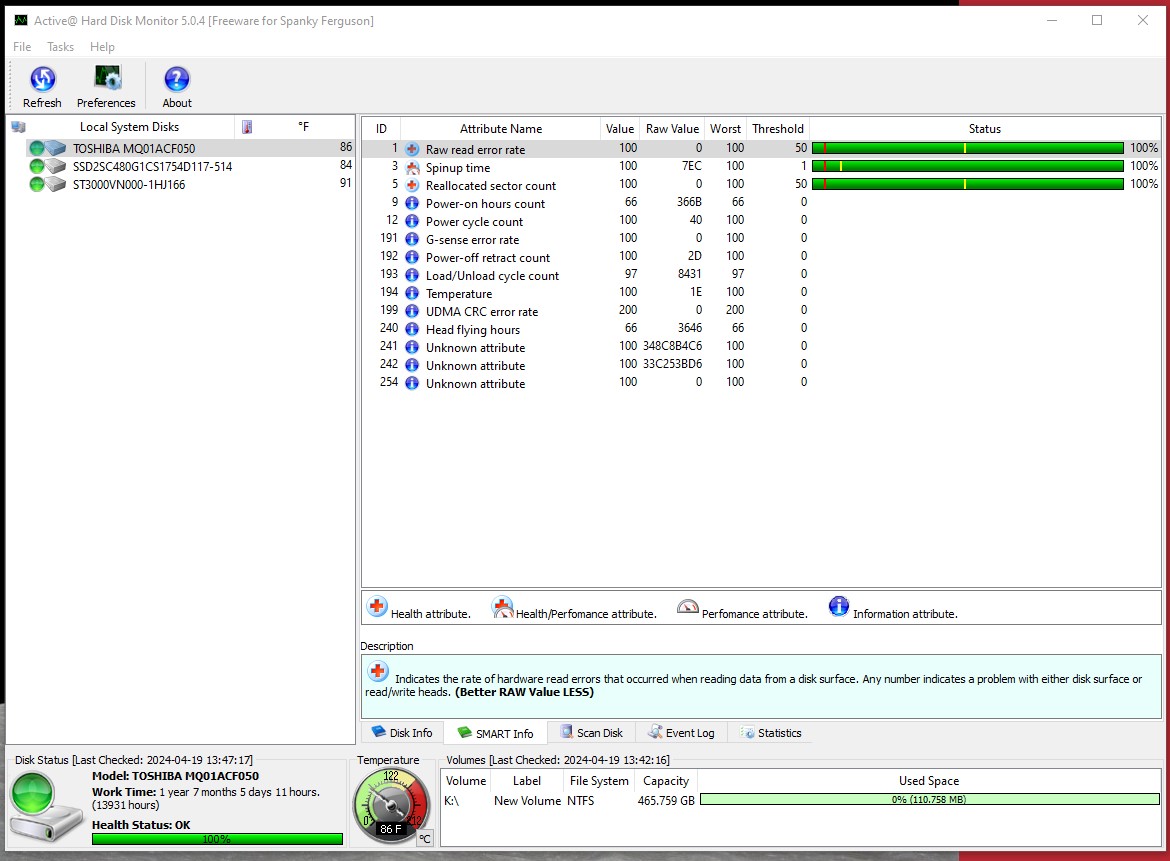
Task: Select the ST3000VN000-1HJ166 disk
Action: 128,184
